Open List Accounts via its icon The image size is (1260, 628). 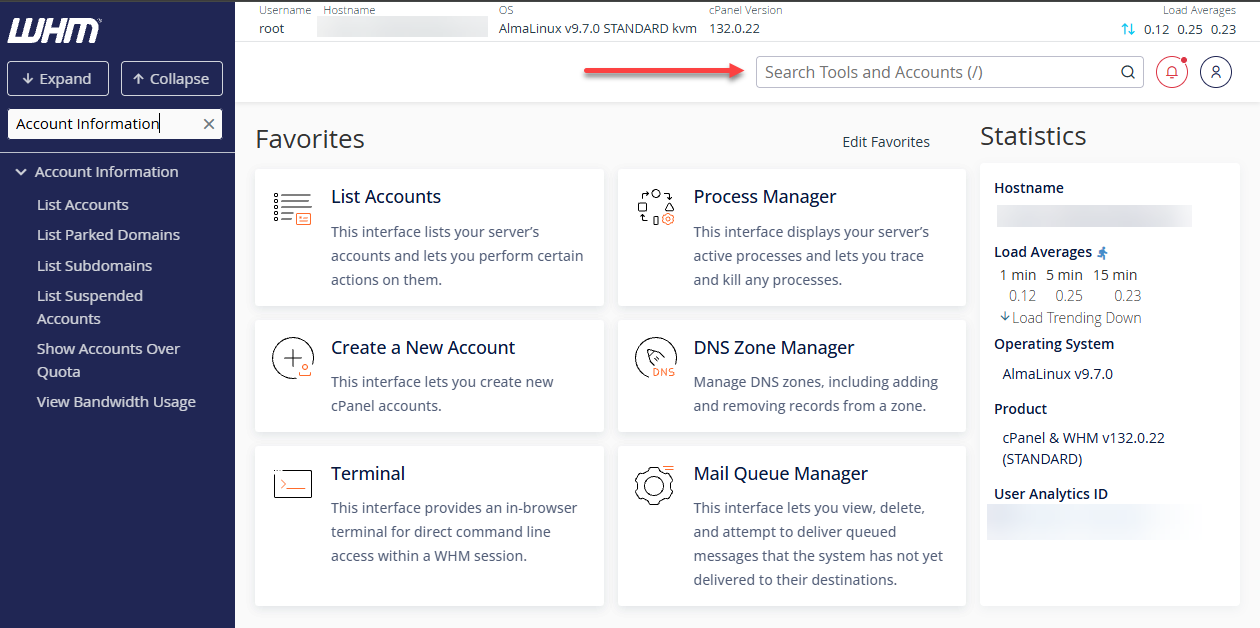click(293, 207)
